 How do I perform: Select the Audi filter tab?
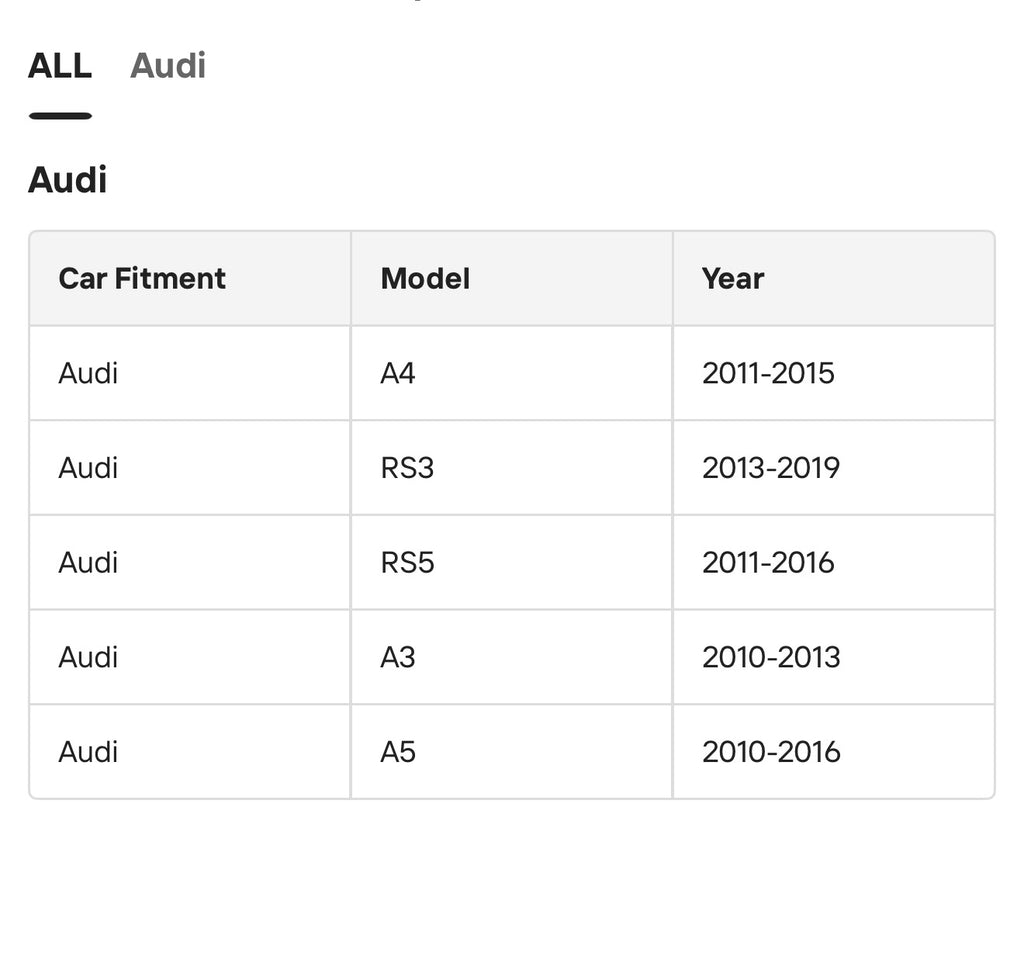click(x=167, y=65)
